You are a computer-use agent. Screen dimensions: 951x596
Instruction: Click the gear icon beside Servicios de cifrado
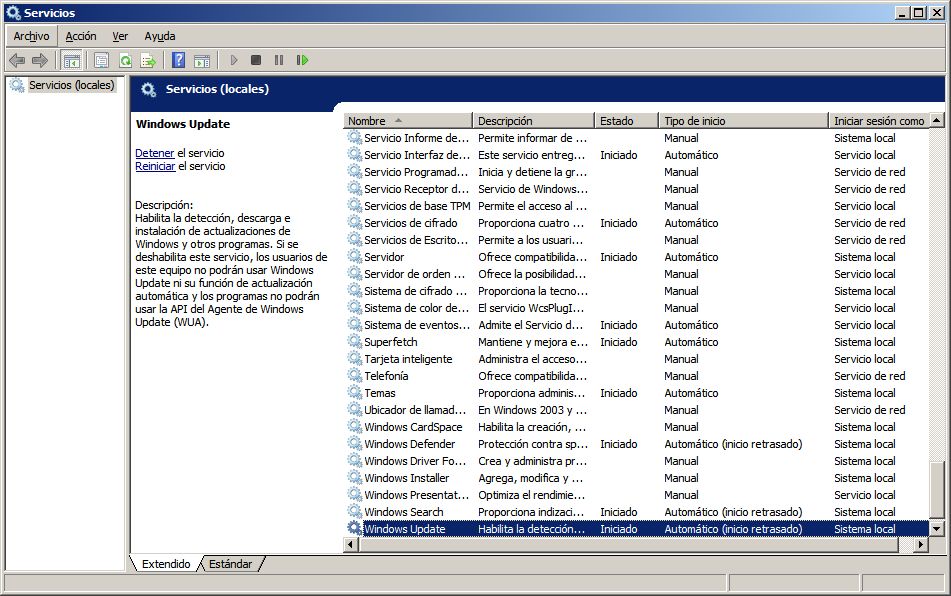(x=354, y=223)
